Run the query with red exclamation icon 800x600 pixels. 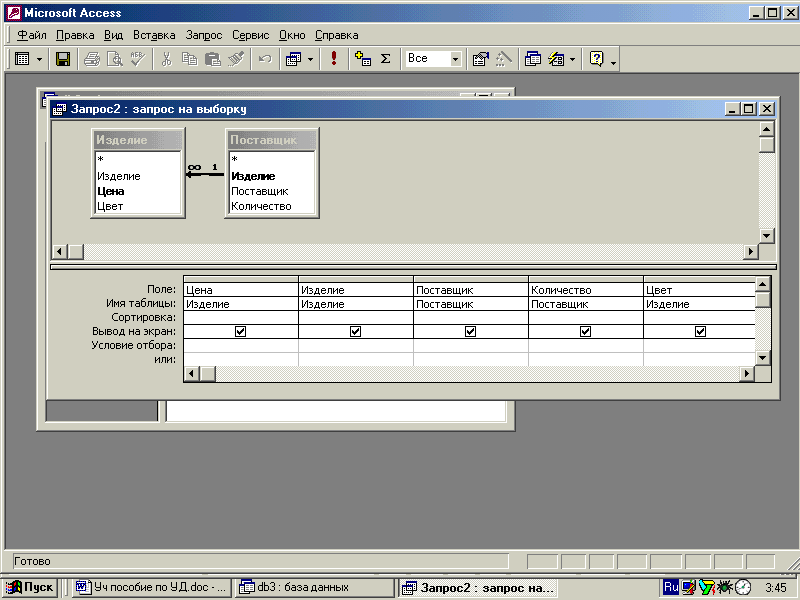click(334, 59)
